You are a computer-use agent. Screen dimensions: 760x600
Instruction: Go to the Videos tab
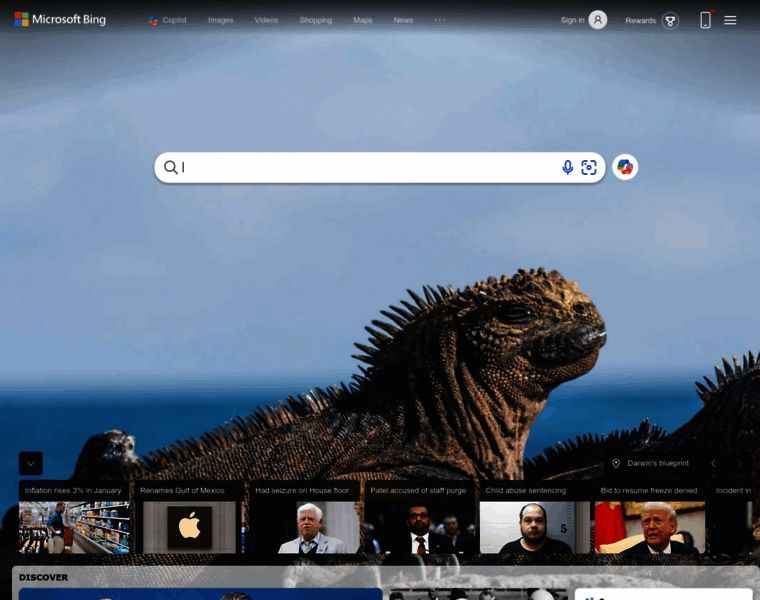pyautogui.click(x=266, y=20)
